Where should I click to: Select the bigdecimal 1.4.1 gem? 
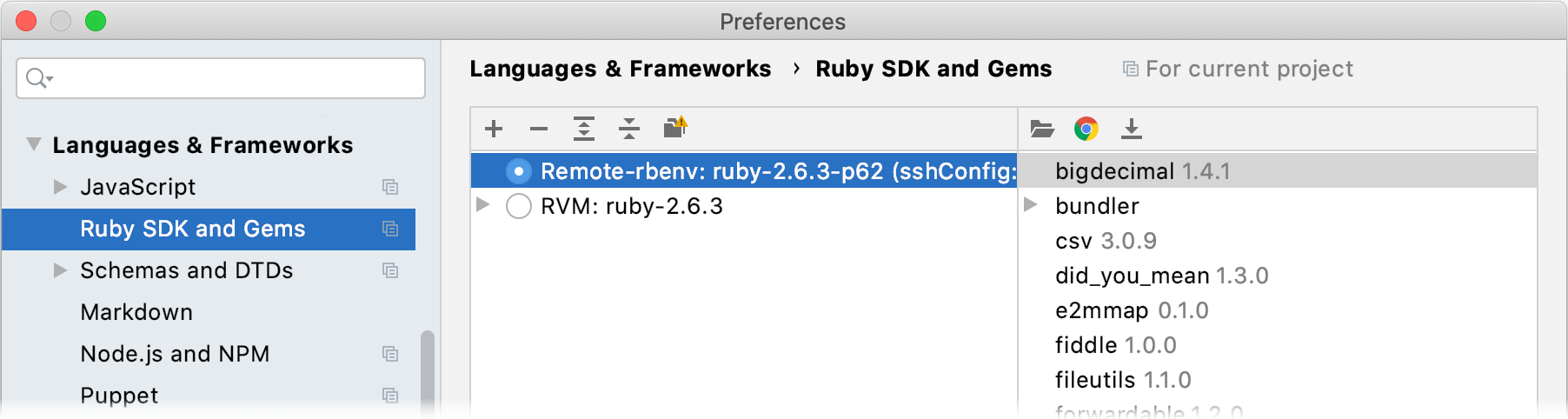[x=1142, y=171]
